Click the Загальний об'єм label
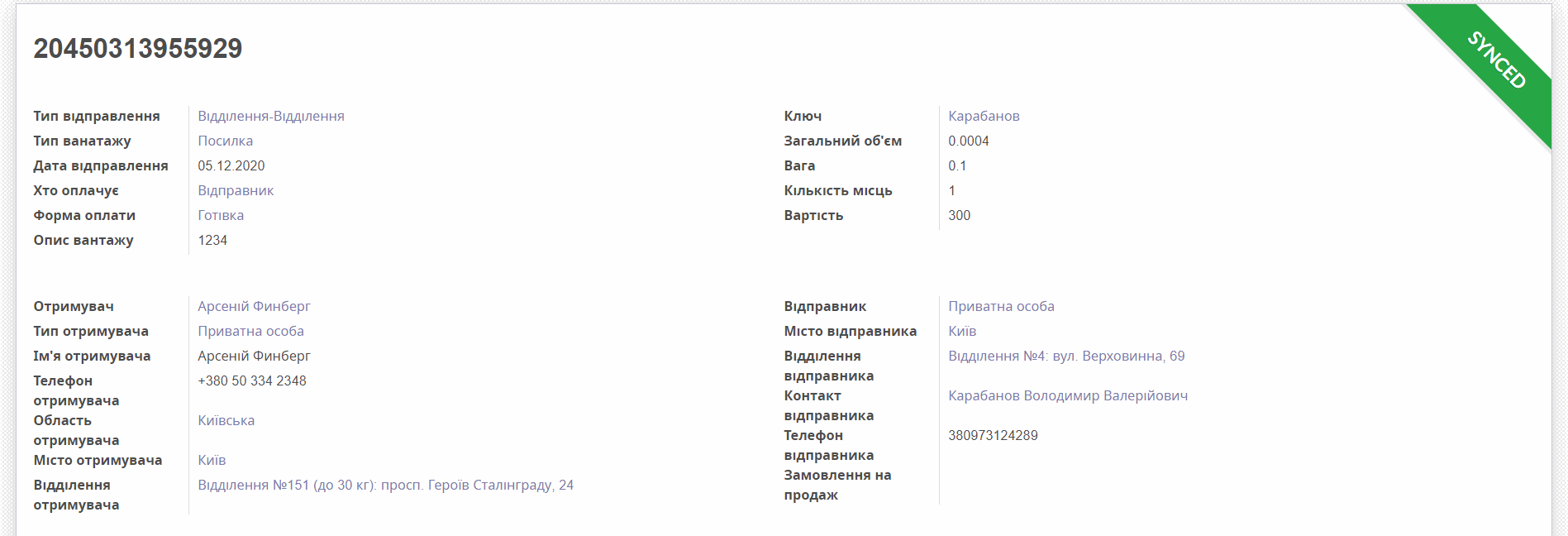Screen dimensions: 1568x536 pos(843,141)
